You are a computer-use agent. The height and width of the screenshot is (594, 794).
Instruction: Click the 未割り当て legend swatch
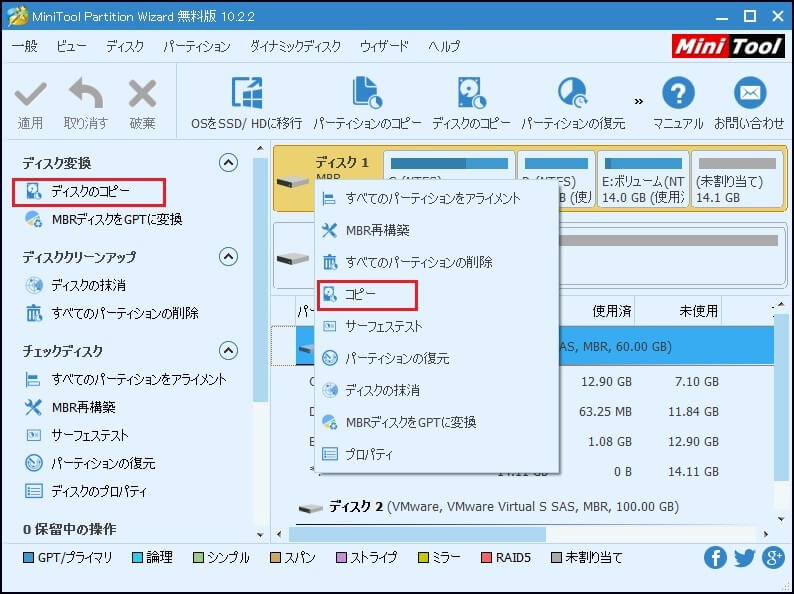click(x=556, y=558)
